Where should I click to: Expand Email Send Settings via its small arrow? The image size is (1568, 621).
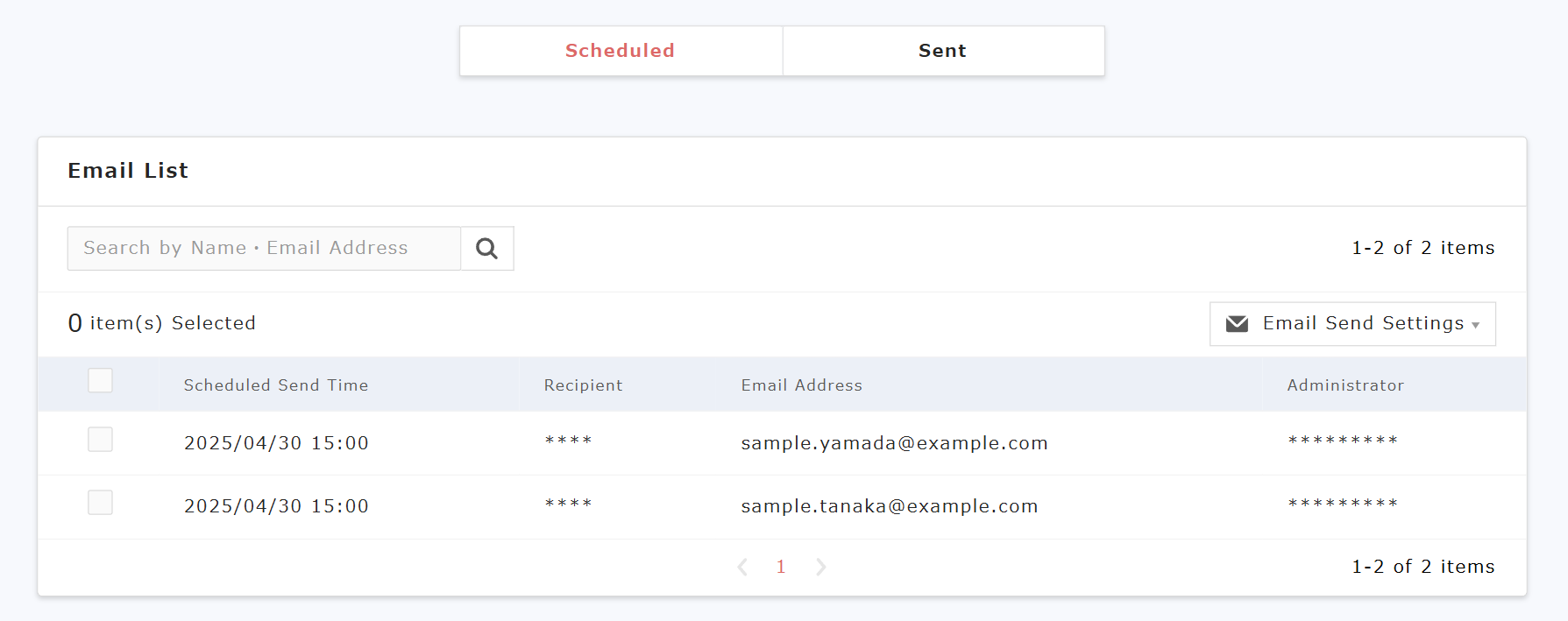(1476, 325)
